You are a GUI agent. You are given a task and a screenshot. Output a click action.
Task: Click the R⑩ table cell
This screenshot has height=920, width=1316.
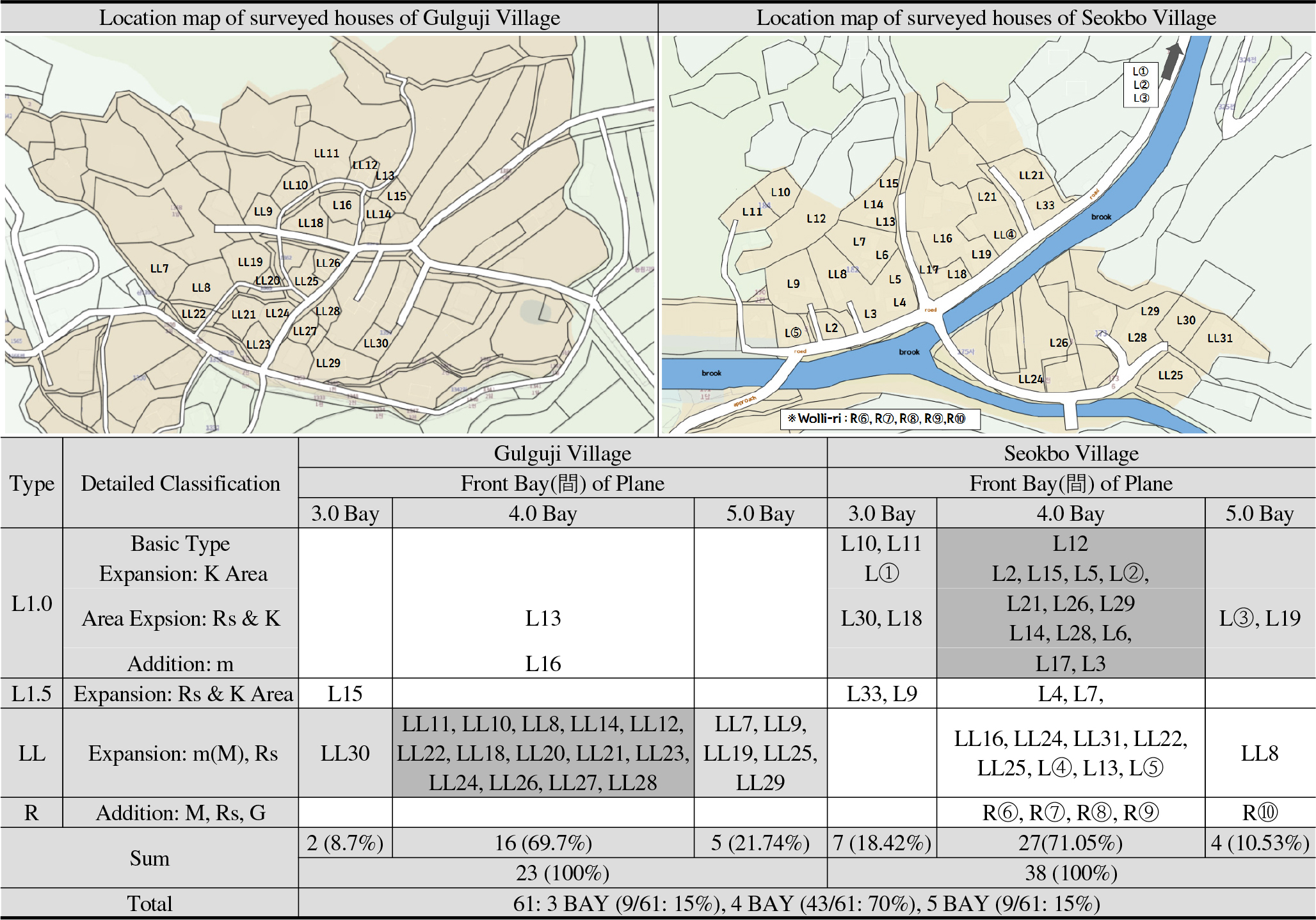click(x=1260, y=813)
